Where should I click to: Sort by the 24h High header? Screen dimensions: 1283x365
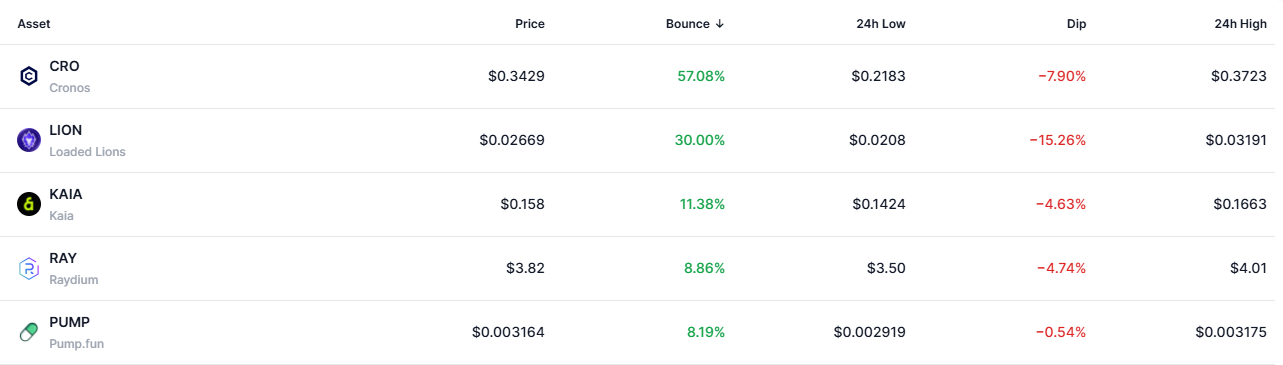tap(1239, 23)
